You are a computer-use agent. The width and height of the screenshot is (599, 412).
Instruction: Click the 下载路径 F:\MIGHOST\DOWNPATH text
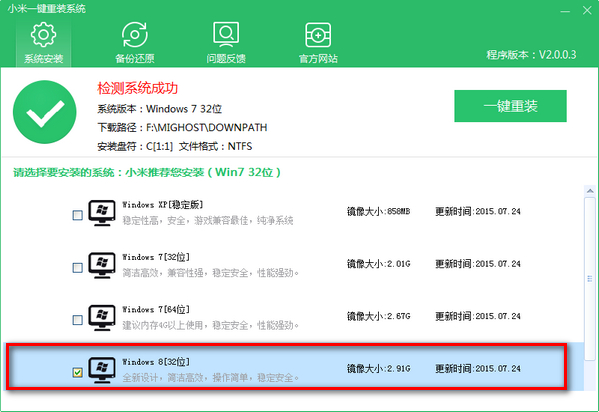click(x=182, y=127)
